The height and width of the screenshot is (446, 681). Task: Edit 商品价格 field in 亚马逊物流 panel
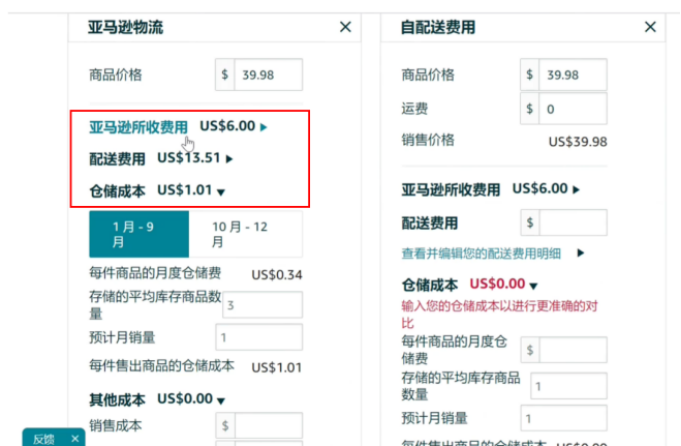268,75
